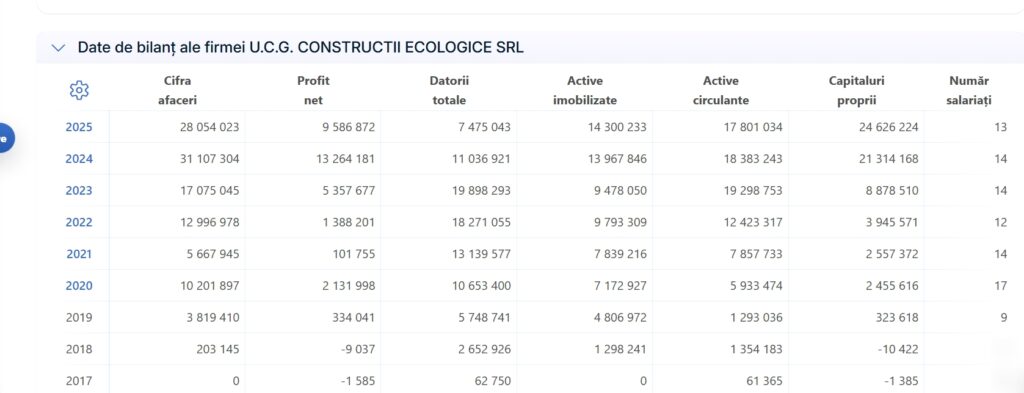Click the Capitaluri proprii column header
This screenshot has width=1024, height=393.
pos(856,91)
